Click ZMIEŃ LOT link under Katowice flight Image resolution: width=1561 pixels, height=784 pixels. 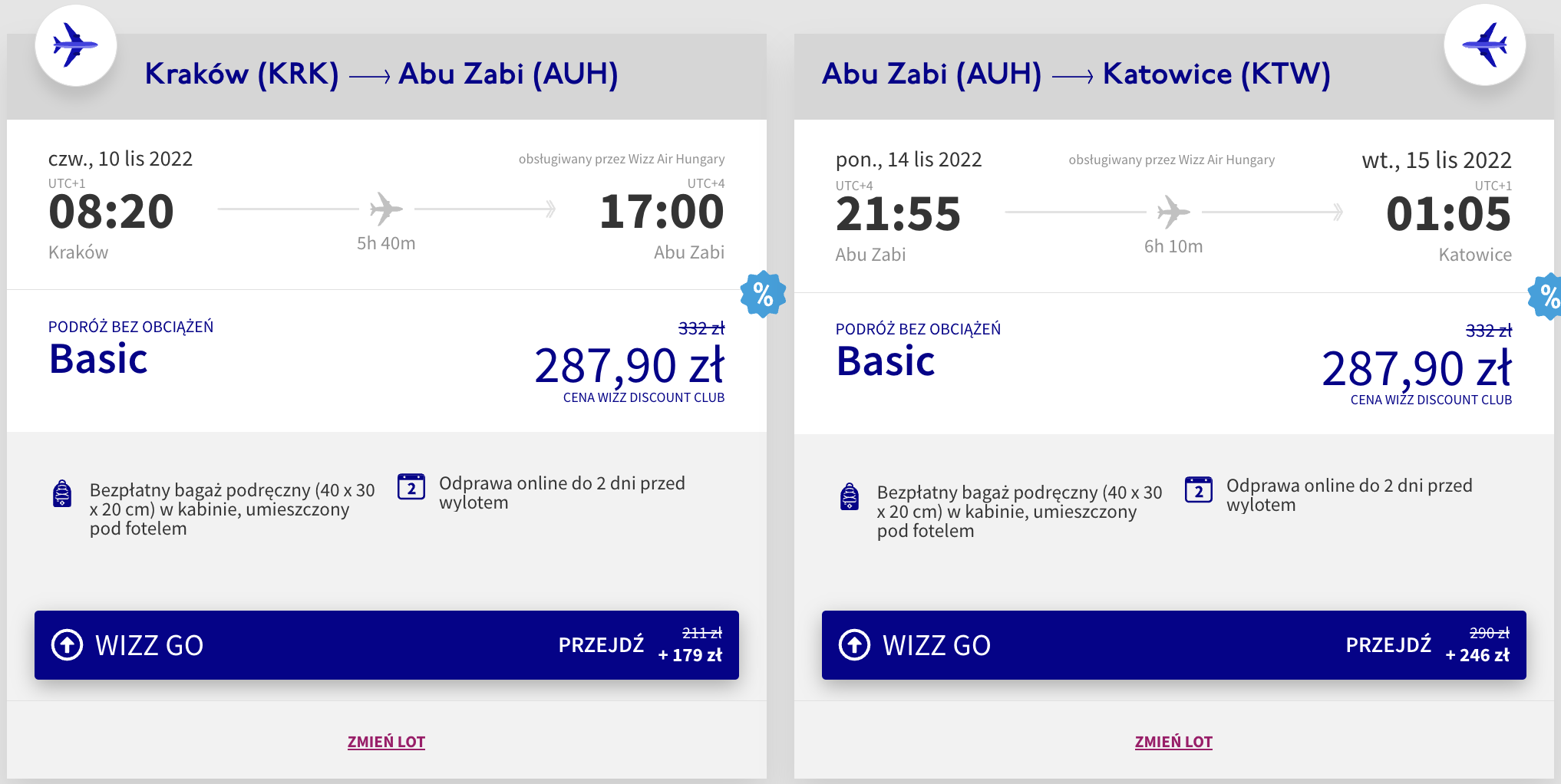click(1173, 742)
